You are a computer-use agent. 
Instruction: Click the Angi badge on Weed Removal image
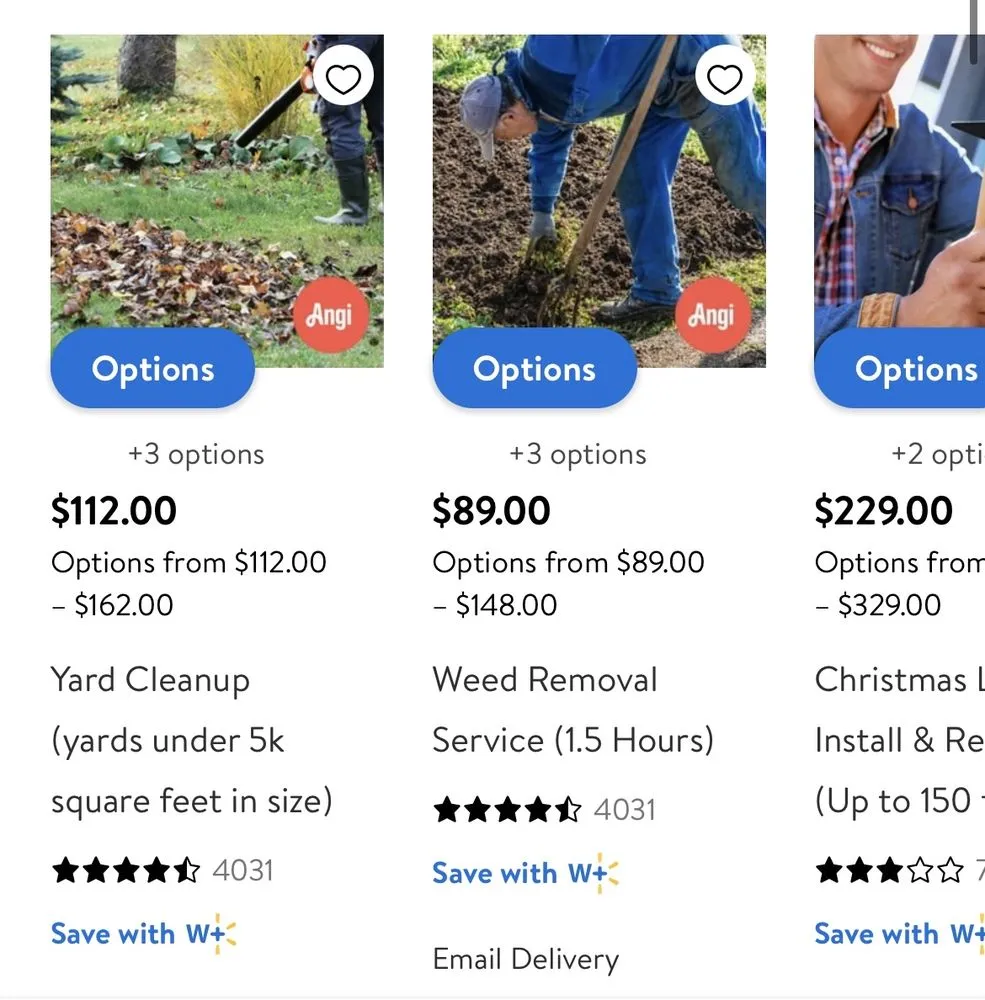(x=712, y=315)
